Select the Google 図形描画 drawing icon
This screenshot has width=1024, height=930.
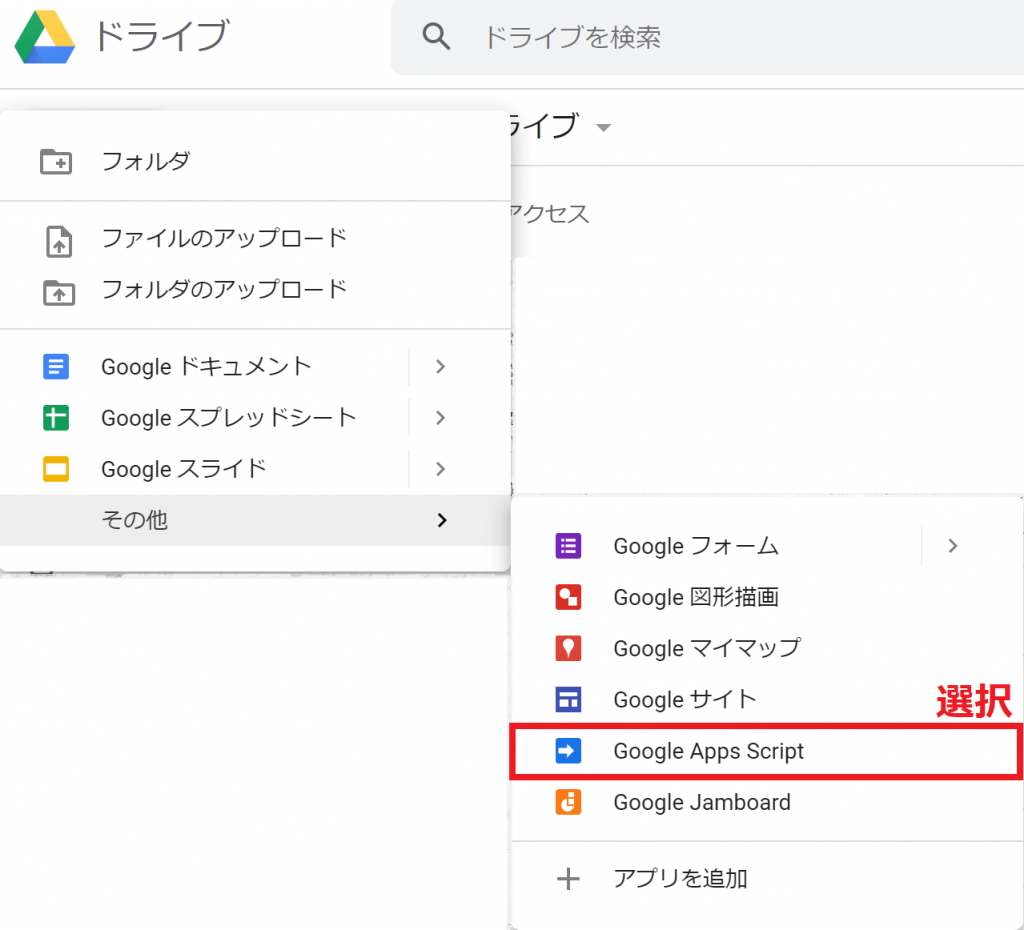568,597
